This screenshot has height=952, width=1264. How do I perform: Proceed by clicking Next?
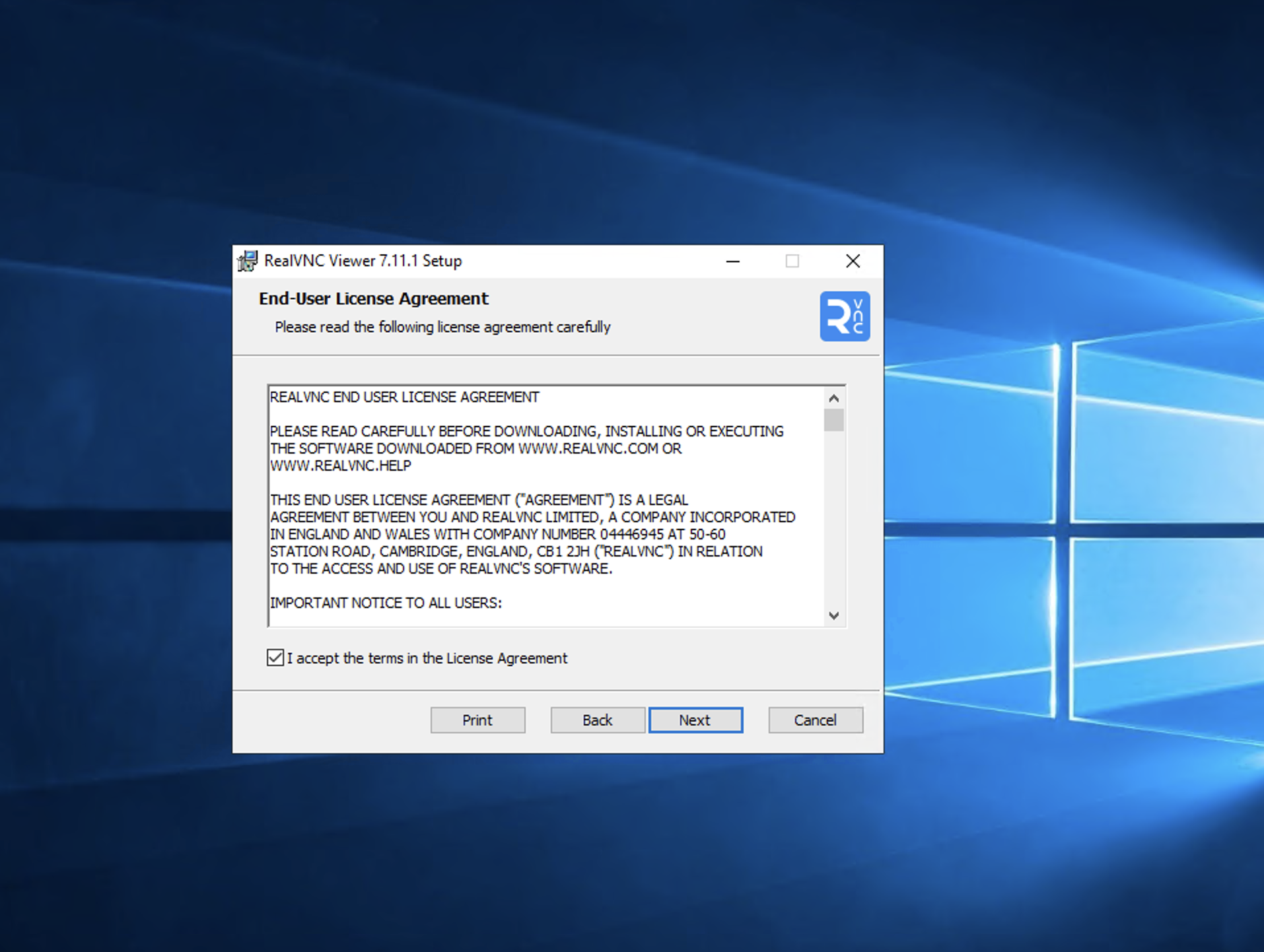click(x=695, y=720)
